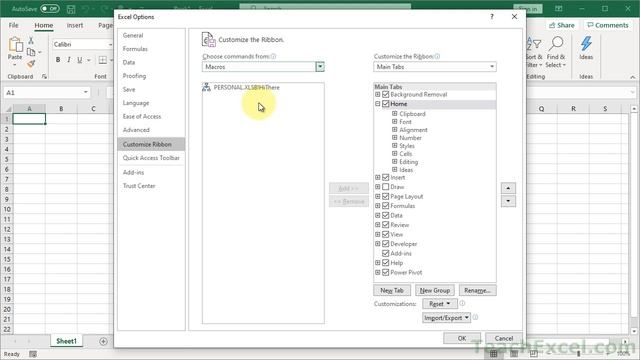This screenshot has height=360, width=640.
Task: Click the Comments button
Action: [x=608, y=25]
